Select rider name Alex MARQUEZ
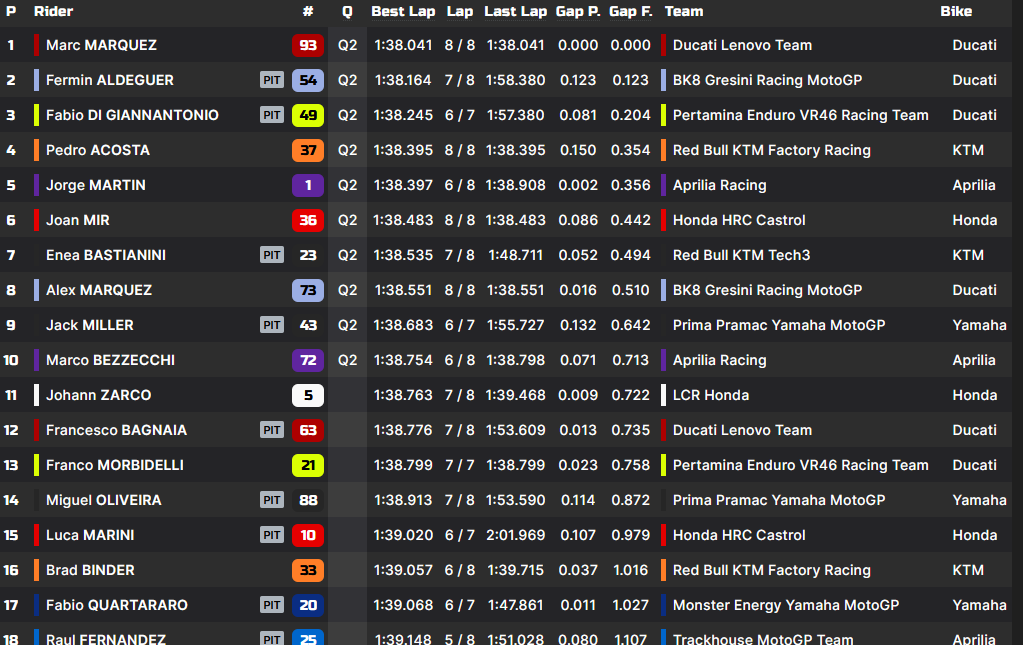 point(99,290)
